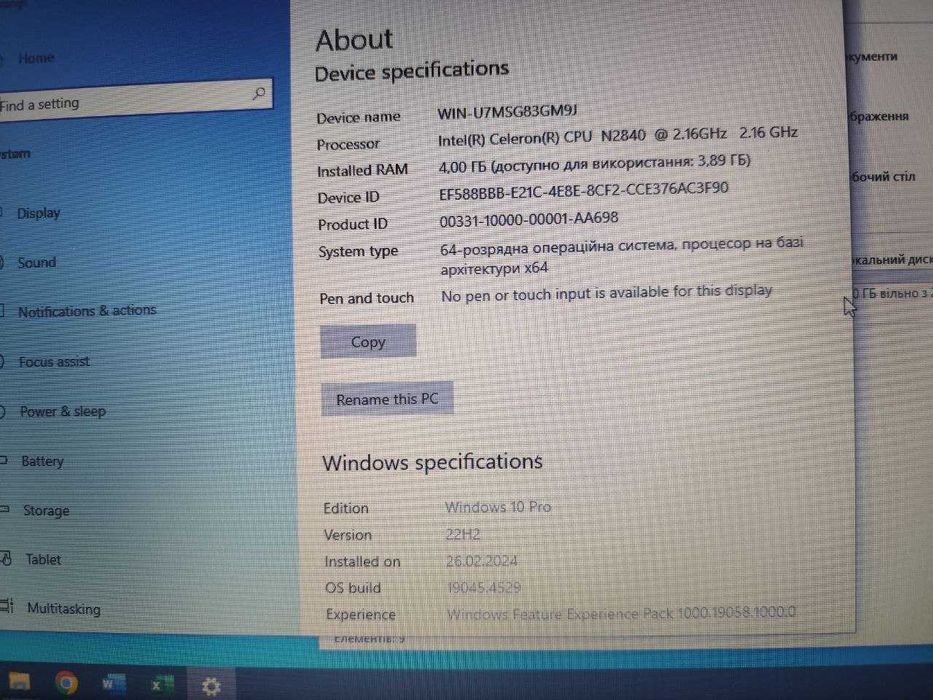933x700 pixels.
Task: Open Focus assist settings
Action: pos(54,361)
